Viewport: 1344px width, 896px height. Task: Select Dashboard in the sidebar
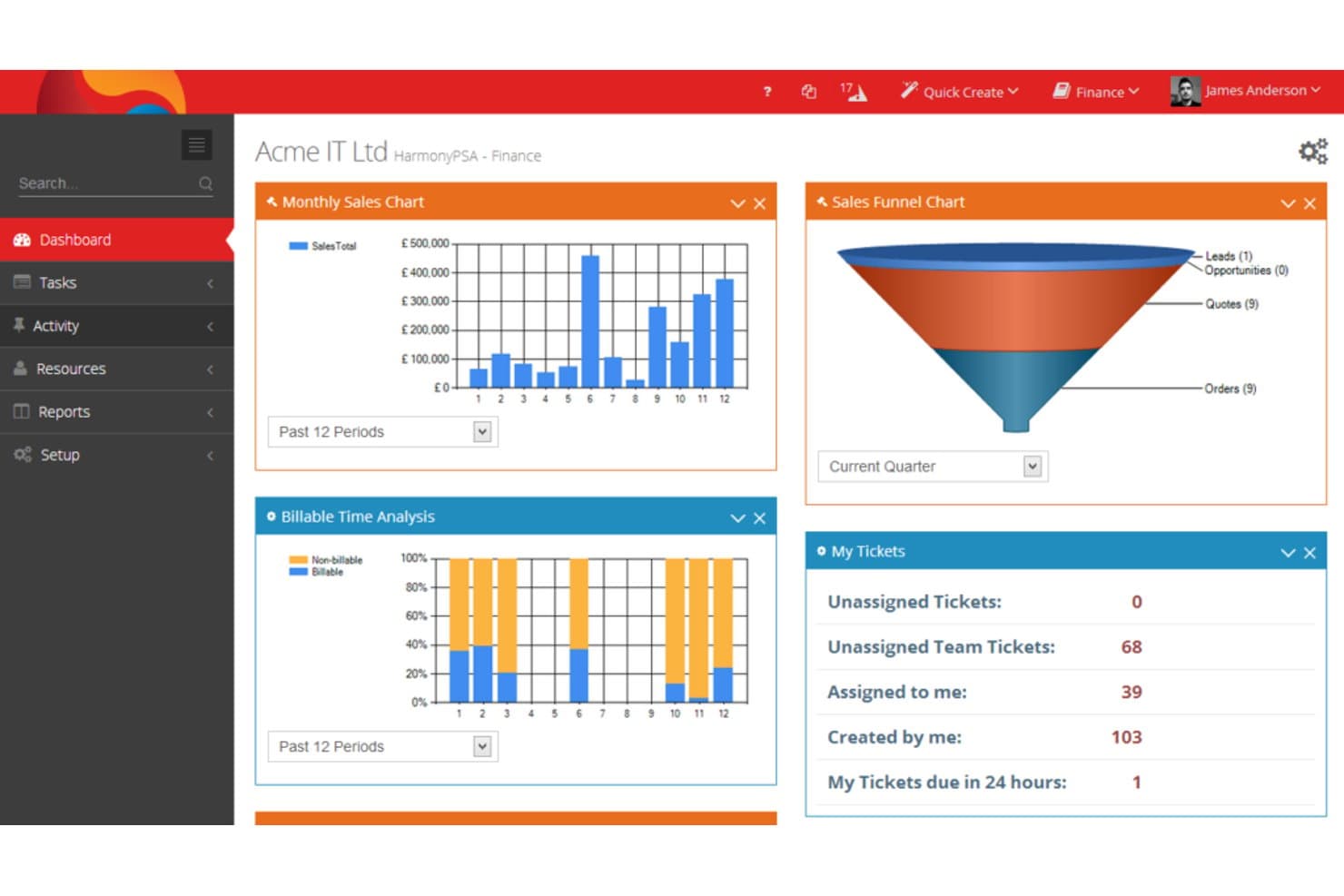[116, 240]
